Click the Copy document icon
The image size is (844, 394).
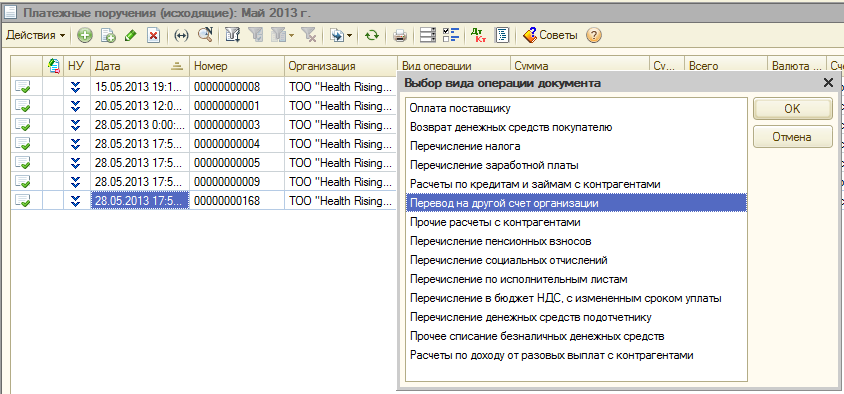tap(108, 36)
